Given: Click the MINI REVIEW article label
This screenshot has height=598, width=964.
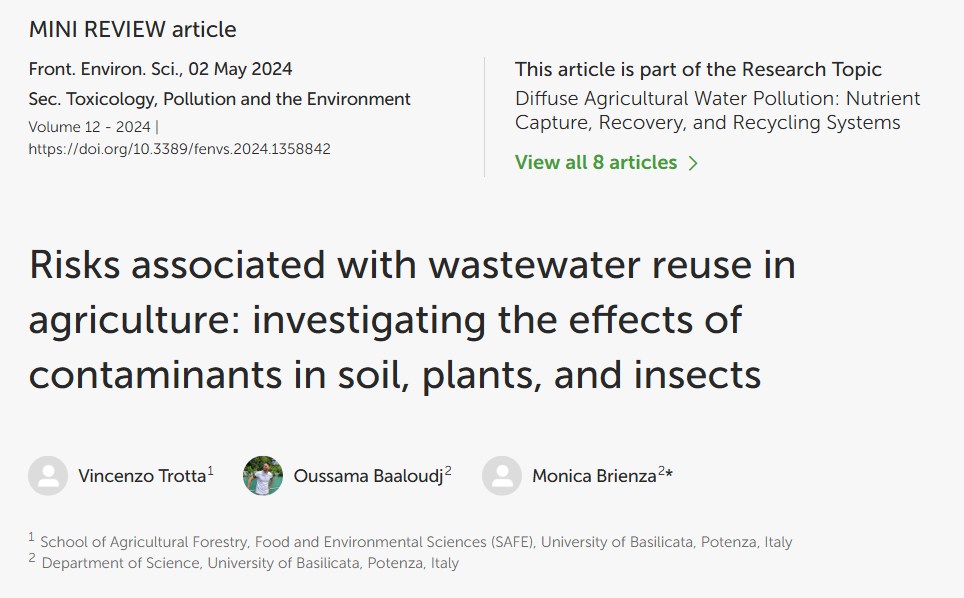Looking at the screenshot, I should [x=132, y=30].
